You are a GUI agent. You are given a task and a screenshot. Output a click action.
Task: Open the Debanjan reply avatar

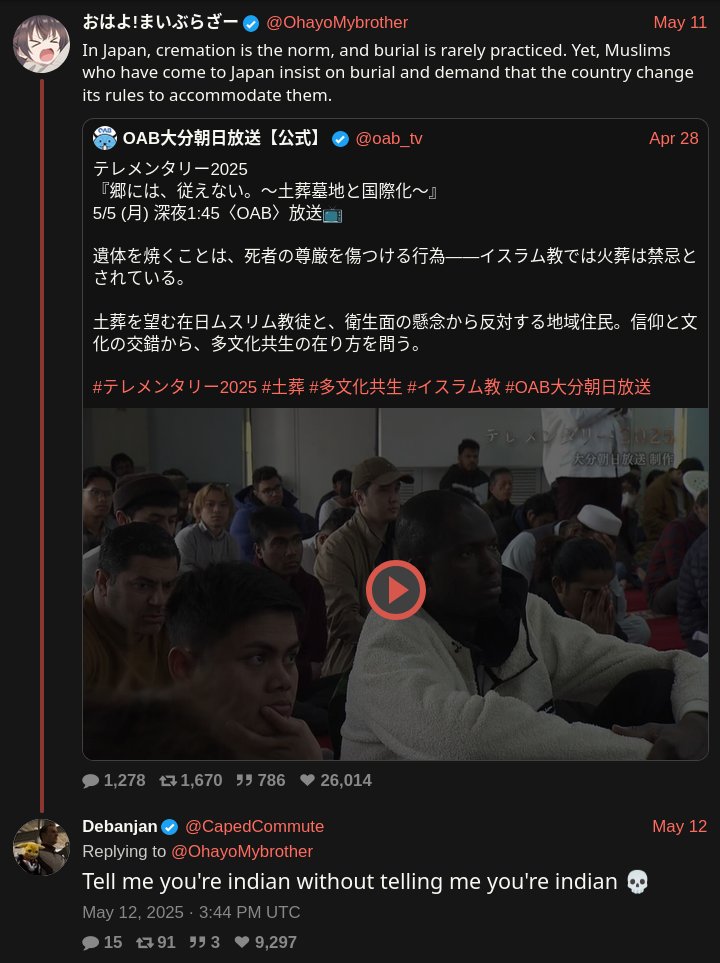point(41,847)
